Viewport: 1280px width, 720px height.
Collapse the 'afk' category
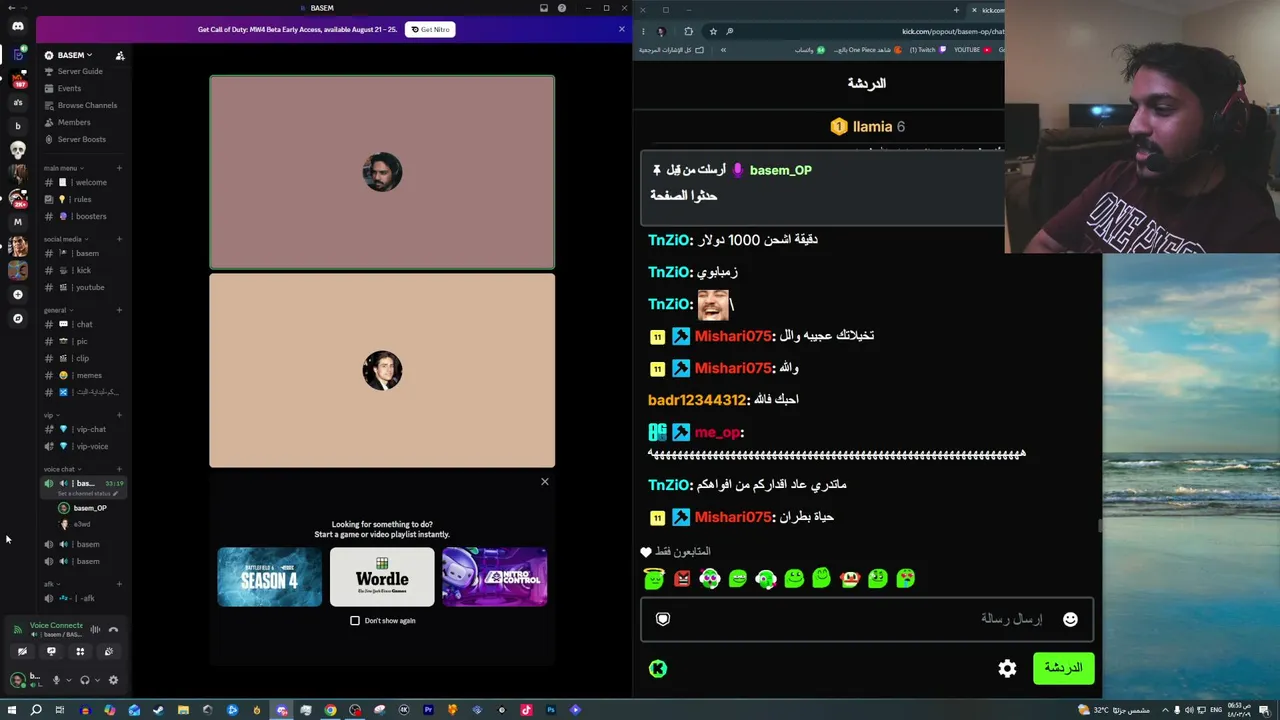coord(51,584)
